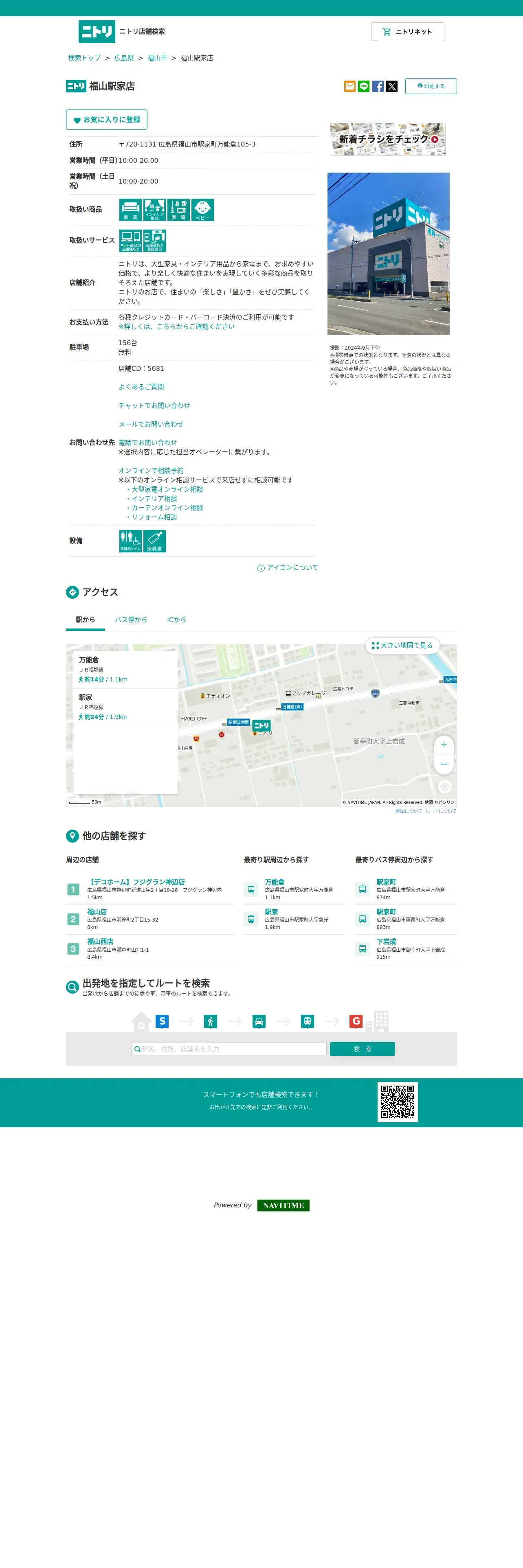Open オンラインで相談予約 link
Image resolution: width=523 pixels, height=1568 pixels.
pos(151,471)
